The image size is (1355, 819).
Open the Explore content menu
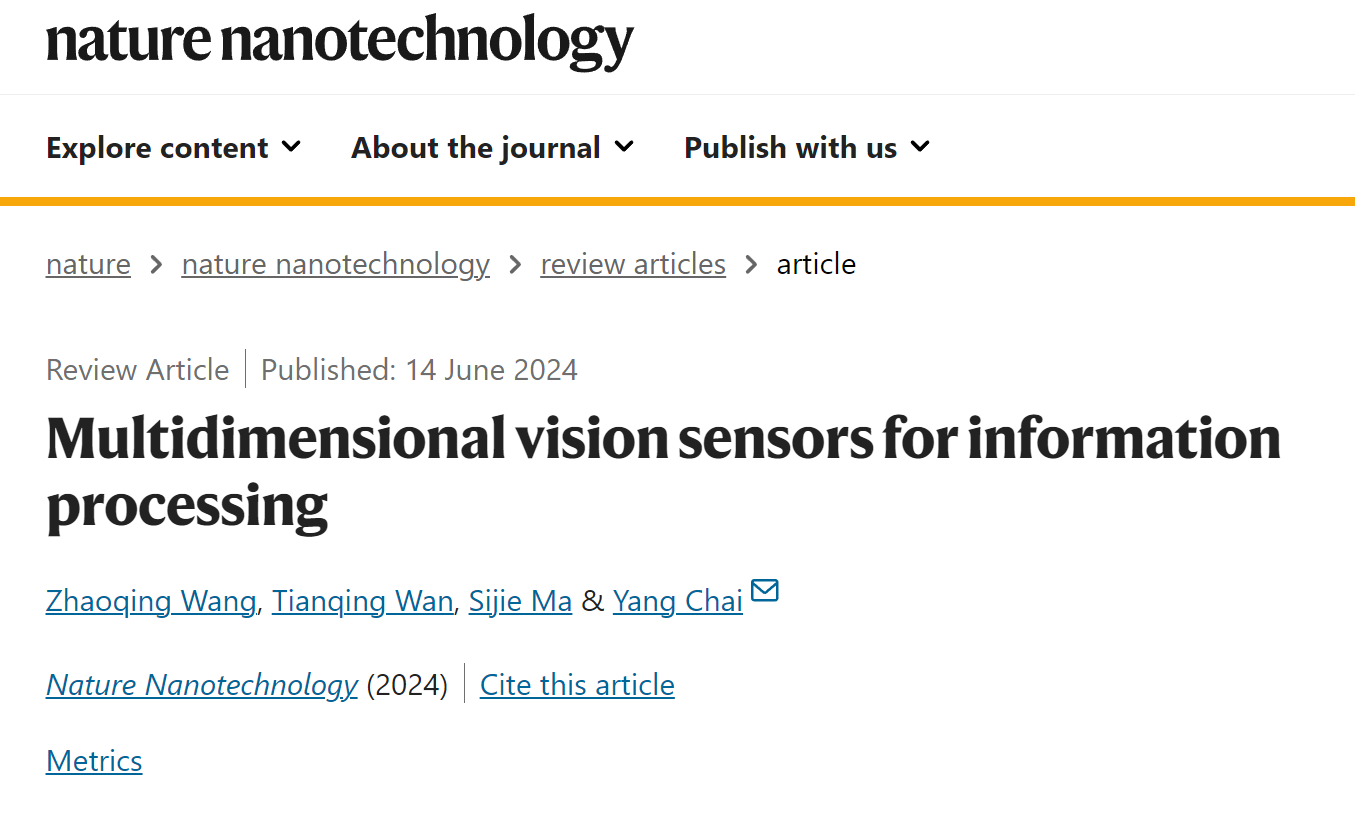[x=173, y=148]
